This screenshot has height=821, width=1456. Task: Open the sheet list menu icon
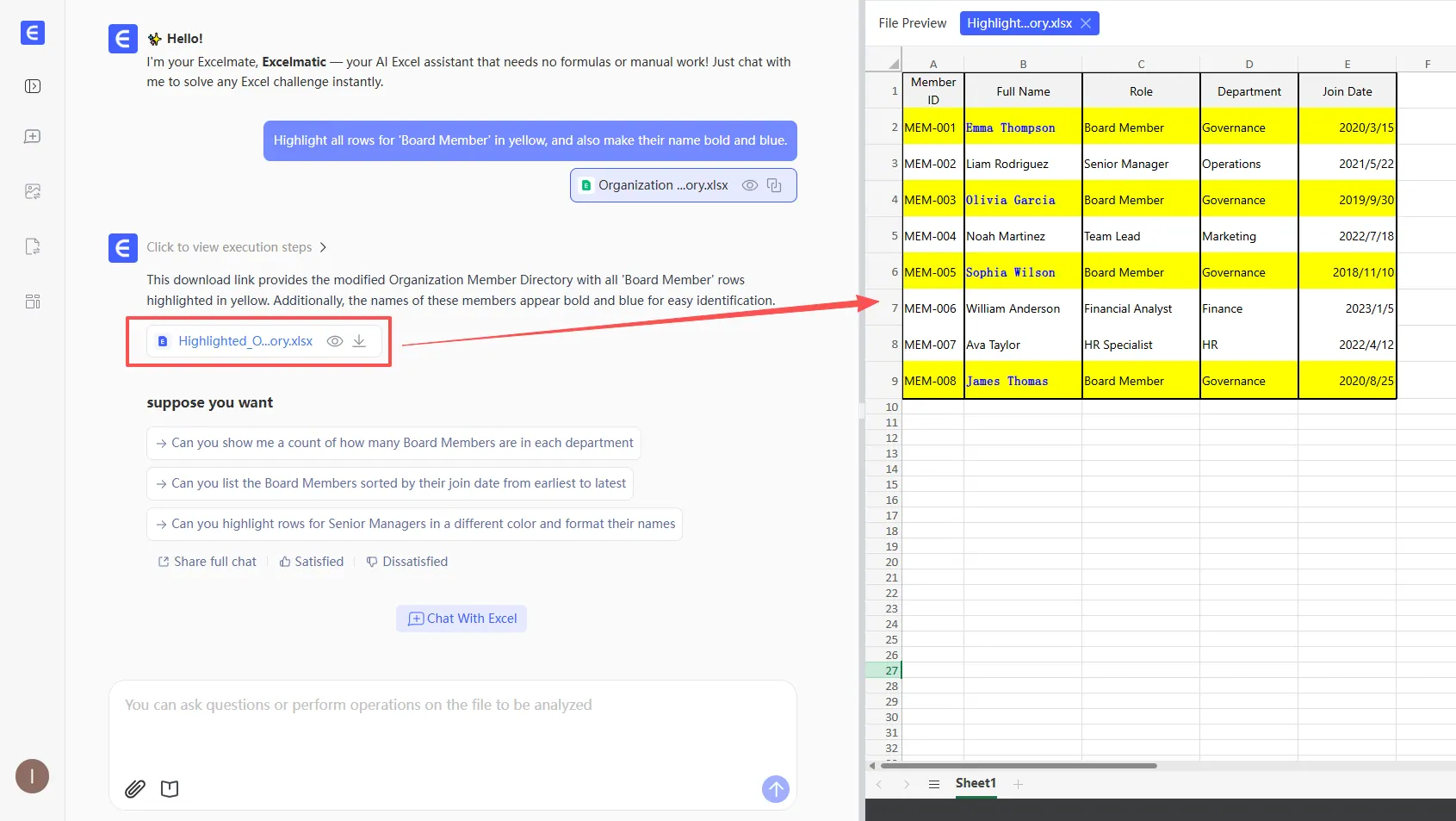933,784
